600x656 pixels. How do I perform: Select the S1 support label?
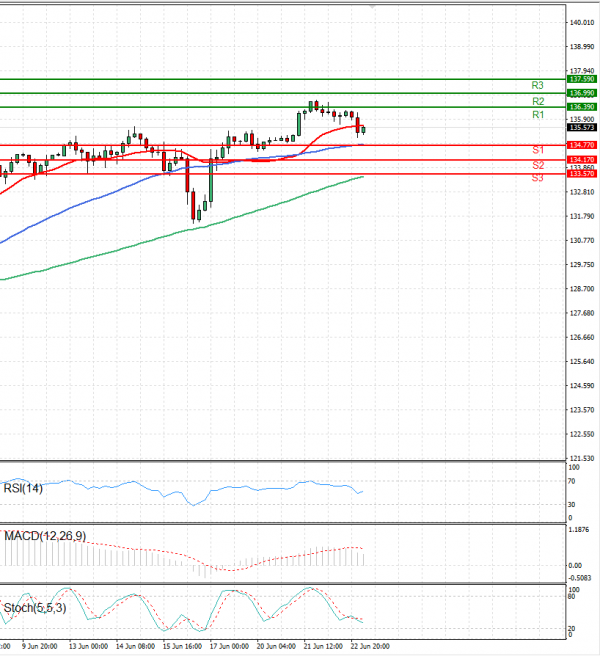[538, 150]
